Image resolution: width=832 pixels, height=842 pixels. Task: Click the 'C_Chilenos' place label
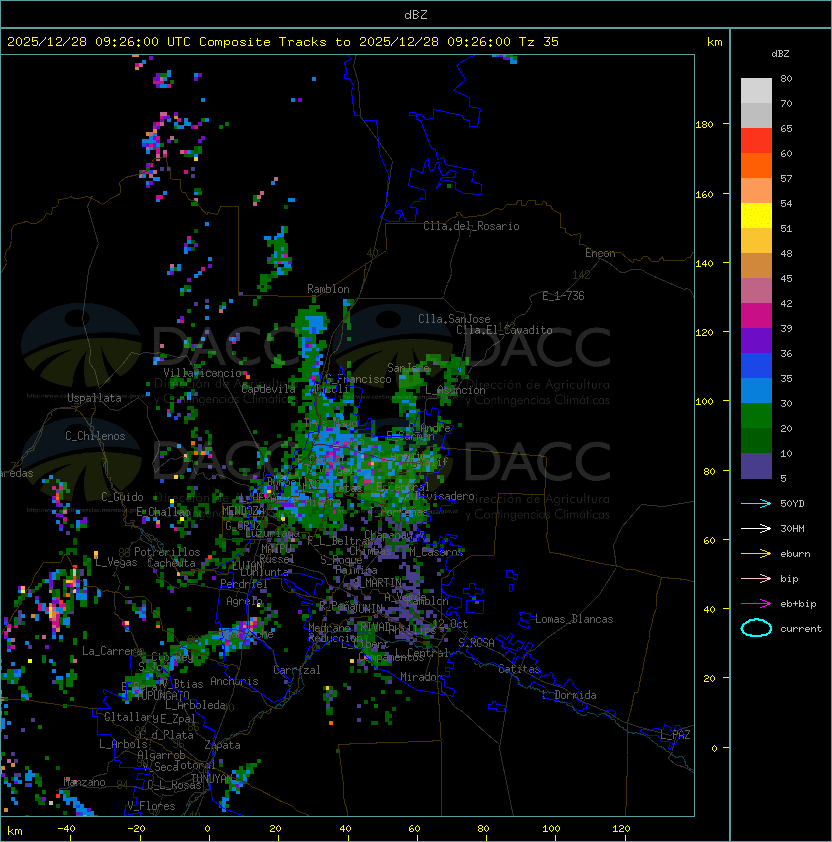pyautogui.click(x=95, y=436)
